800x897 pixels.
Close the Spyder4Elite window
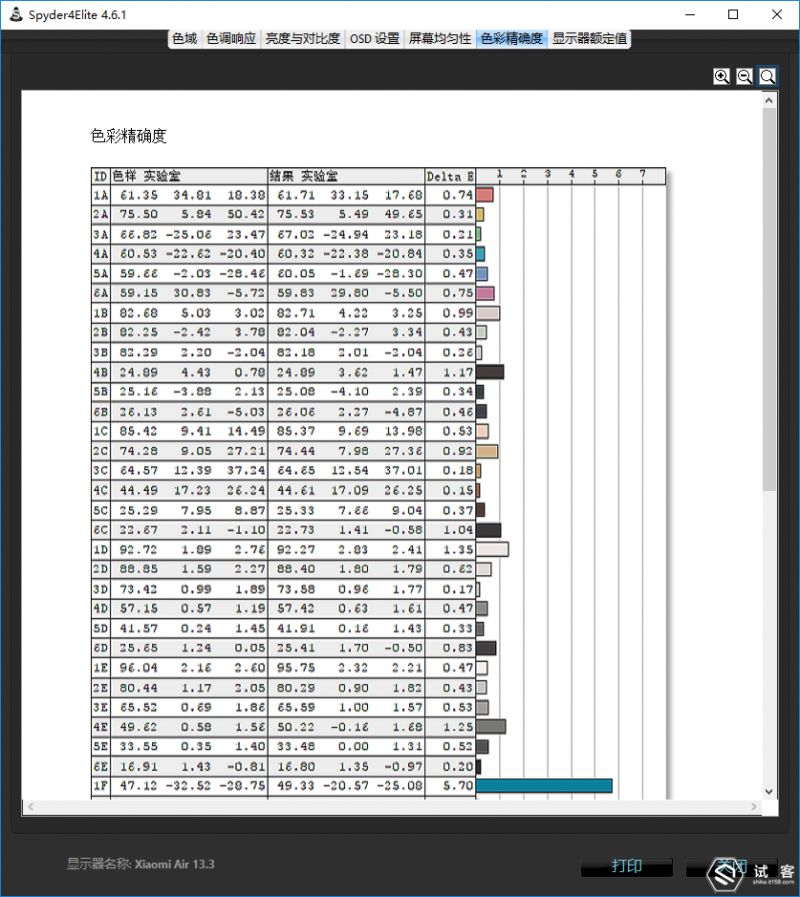tap(777, 14)
